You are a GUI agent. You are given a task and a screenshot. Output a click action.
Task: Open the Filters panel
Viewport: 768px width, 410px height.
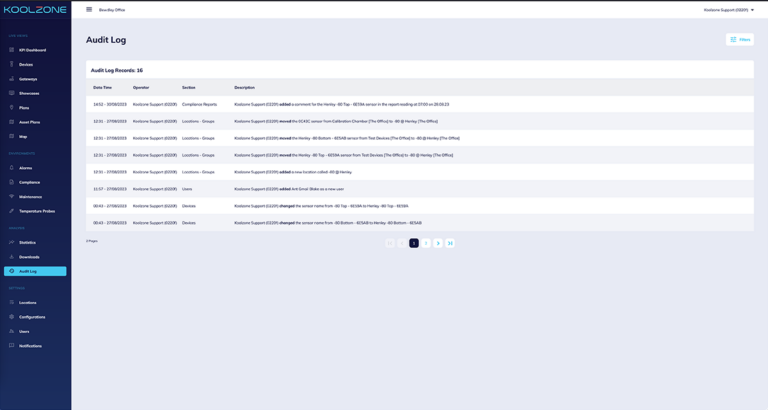740,39
